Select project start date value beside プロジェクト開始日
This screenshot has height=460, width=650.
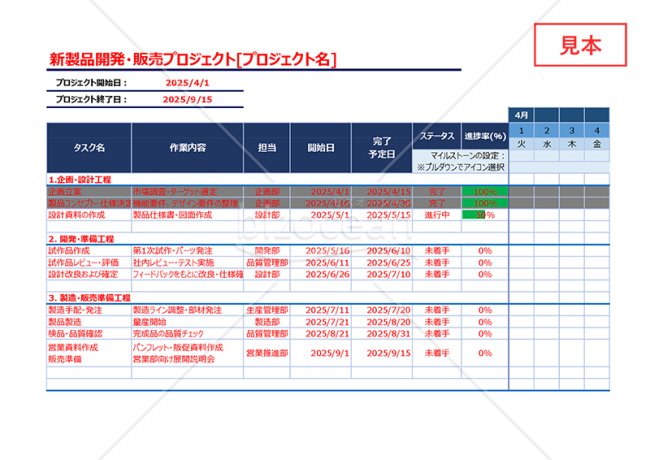(187, 82)
